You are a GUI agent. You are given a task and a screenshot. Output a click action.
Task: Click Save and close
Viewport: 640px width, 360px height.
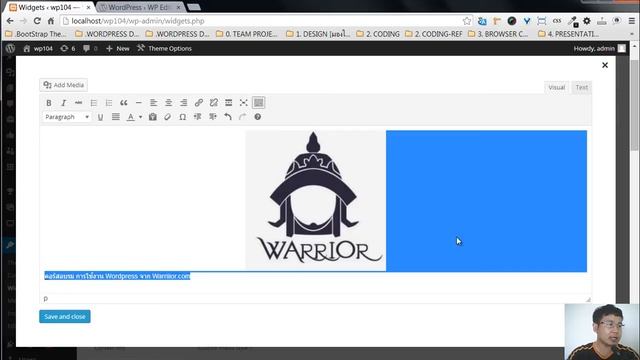[65, 316]
